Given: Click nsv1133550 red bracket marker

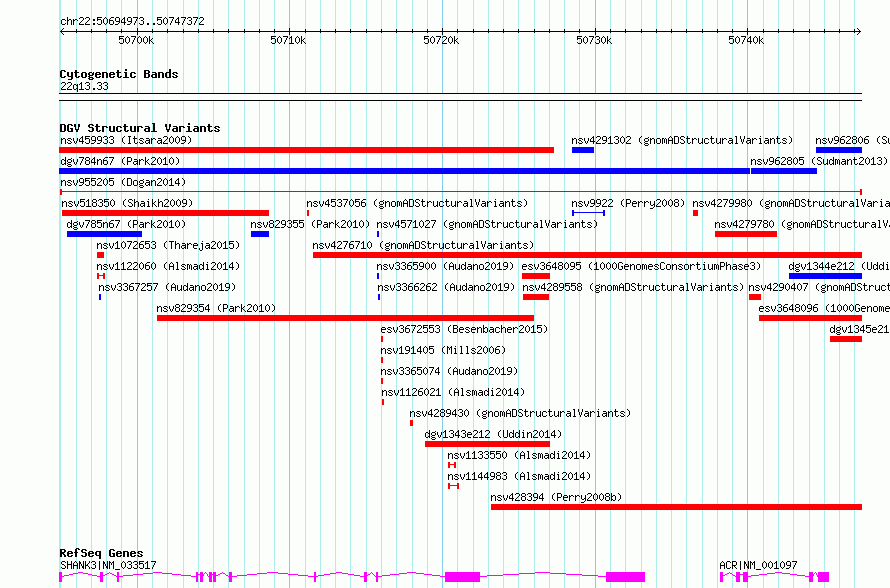Looking at the screenshot, I should click(452, 465).
